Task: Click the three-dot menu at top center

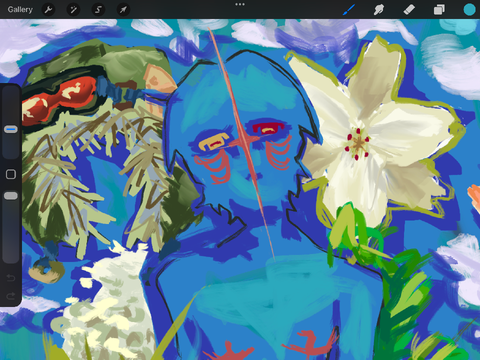Action: [x=240, y=4]
